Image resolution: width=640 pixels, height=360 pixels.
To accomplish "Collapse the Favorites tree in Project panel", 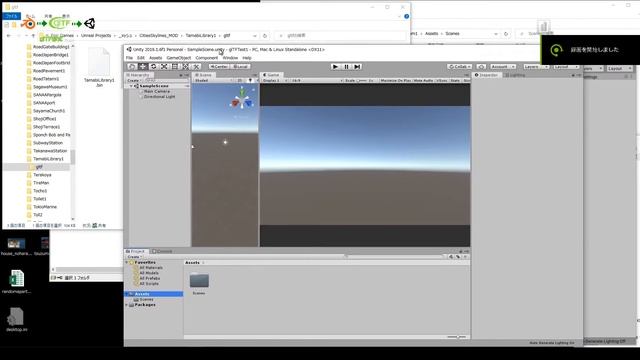I will (x=127, y=262).
